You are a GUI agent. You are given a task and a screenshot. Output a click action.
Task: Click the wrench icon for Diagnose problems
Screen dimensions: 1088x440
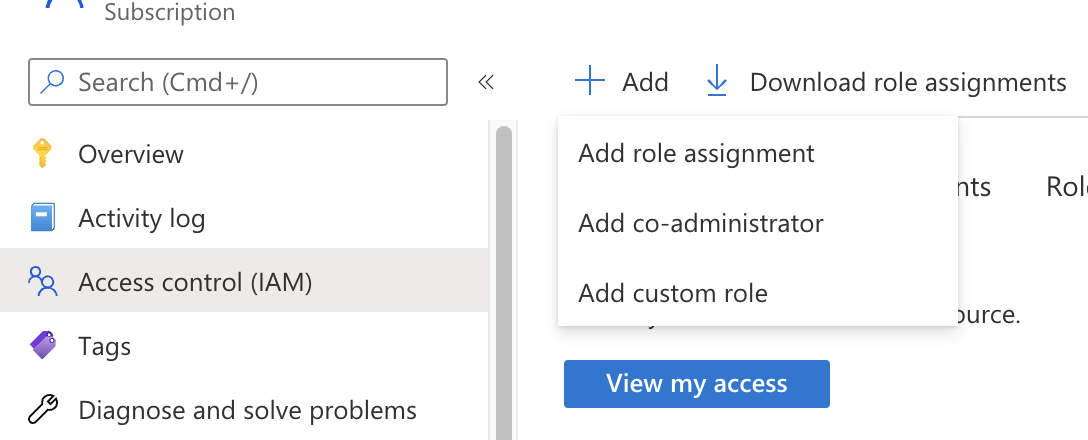coord(42,410)
